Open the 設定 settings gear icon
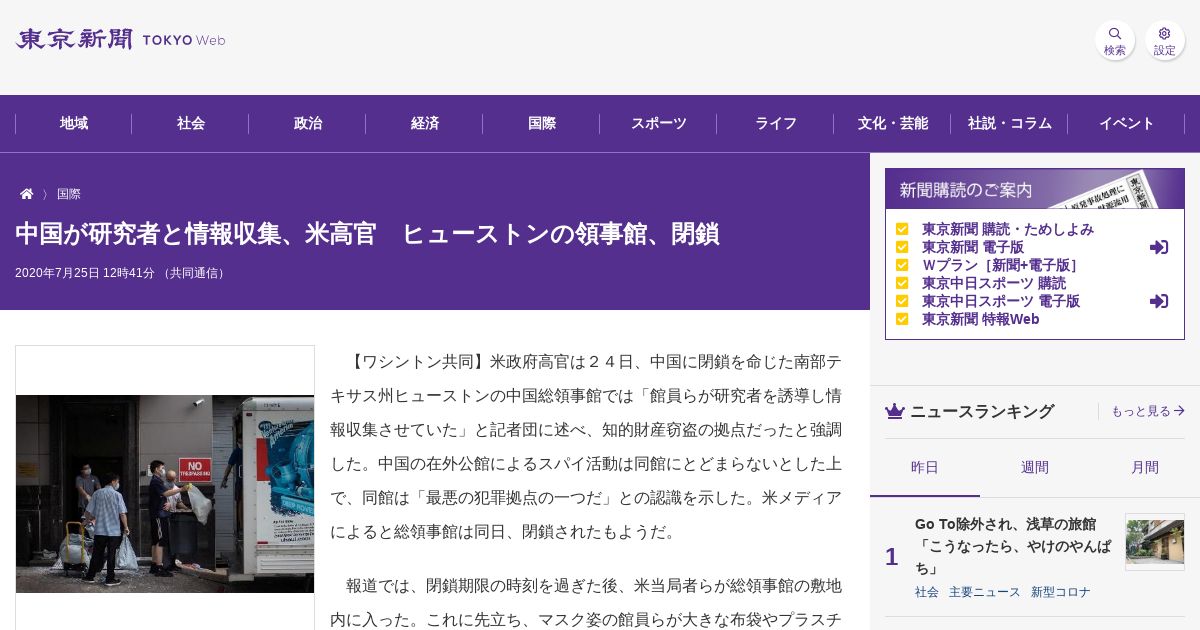 (x=1165, y=40)
